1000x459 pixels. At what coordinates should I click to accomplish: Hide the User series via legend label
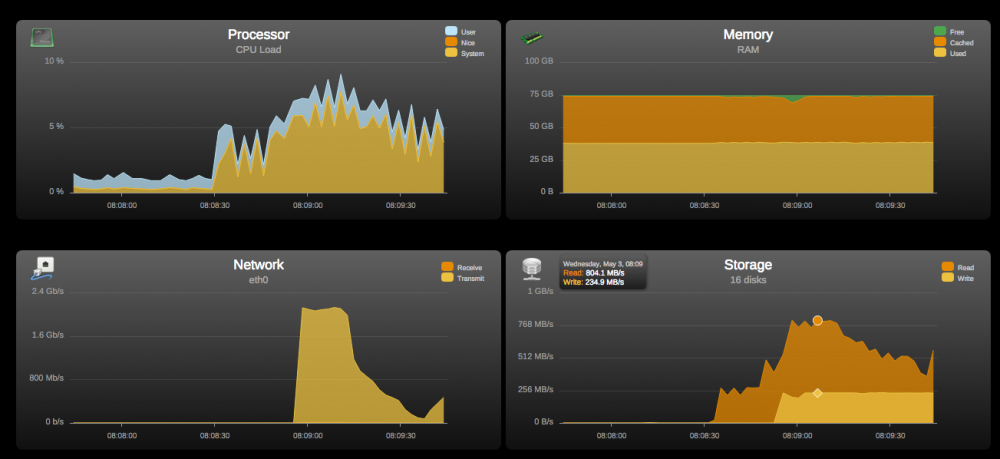pyautogui.click(x=468, y=32)
